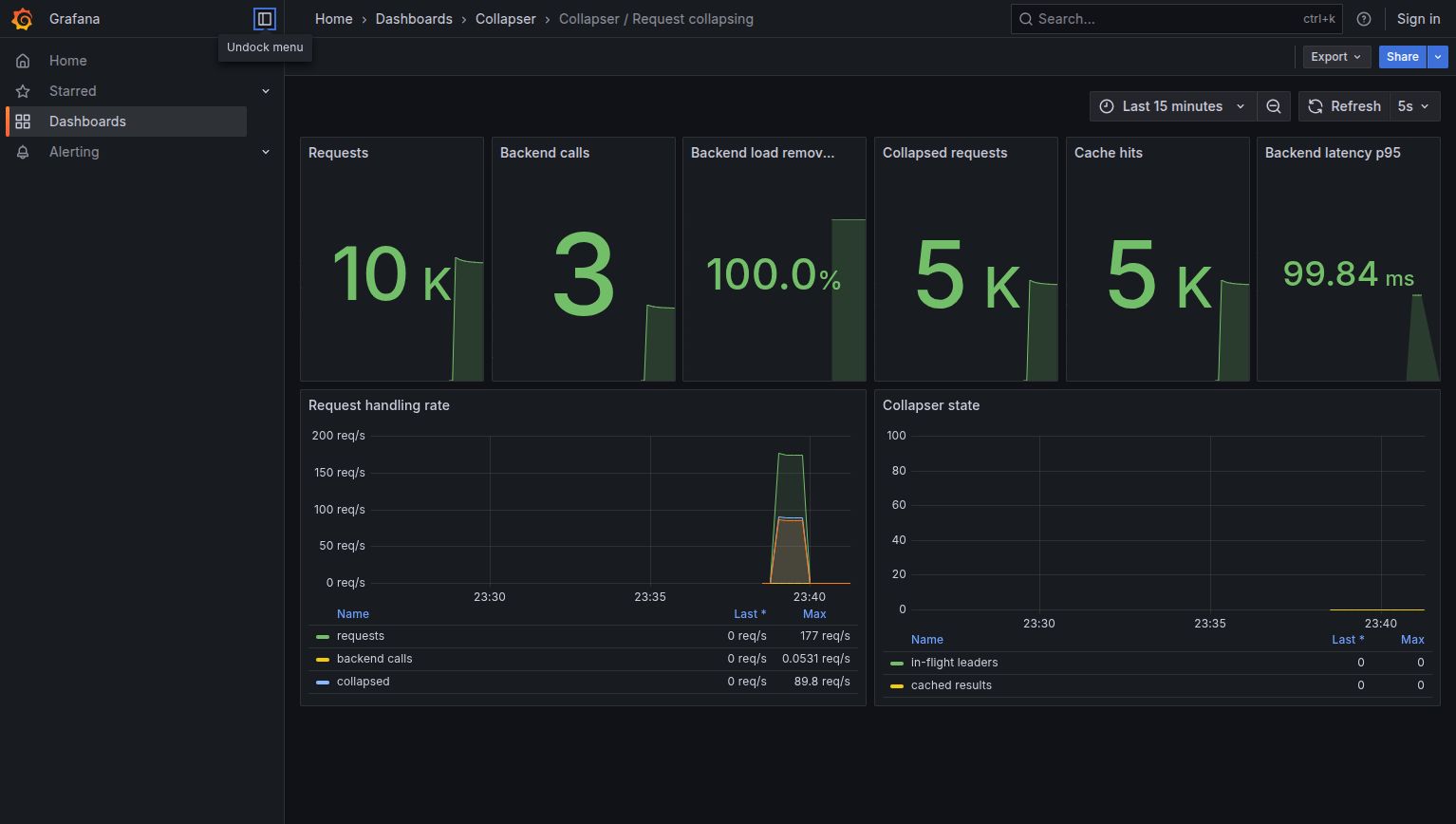The width and height of the screenshot is (1456, 824).
Task: Undock the menu with the sidebar icon
Action: [265, 19]
